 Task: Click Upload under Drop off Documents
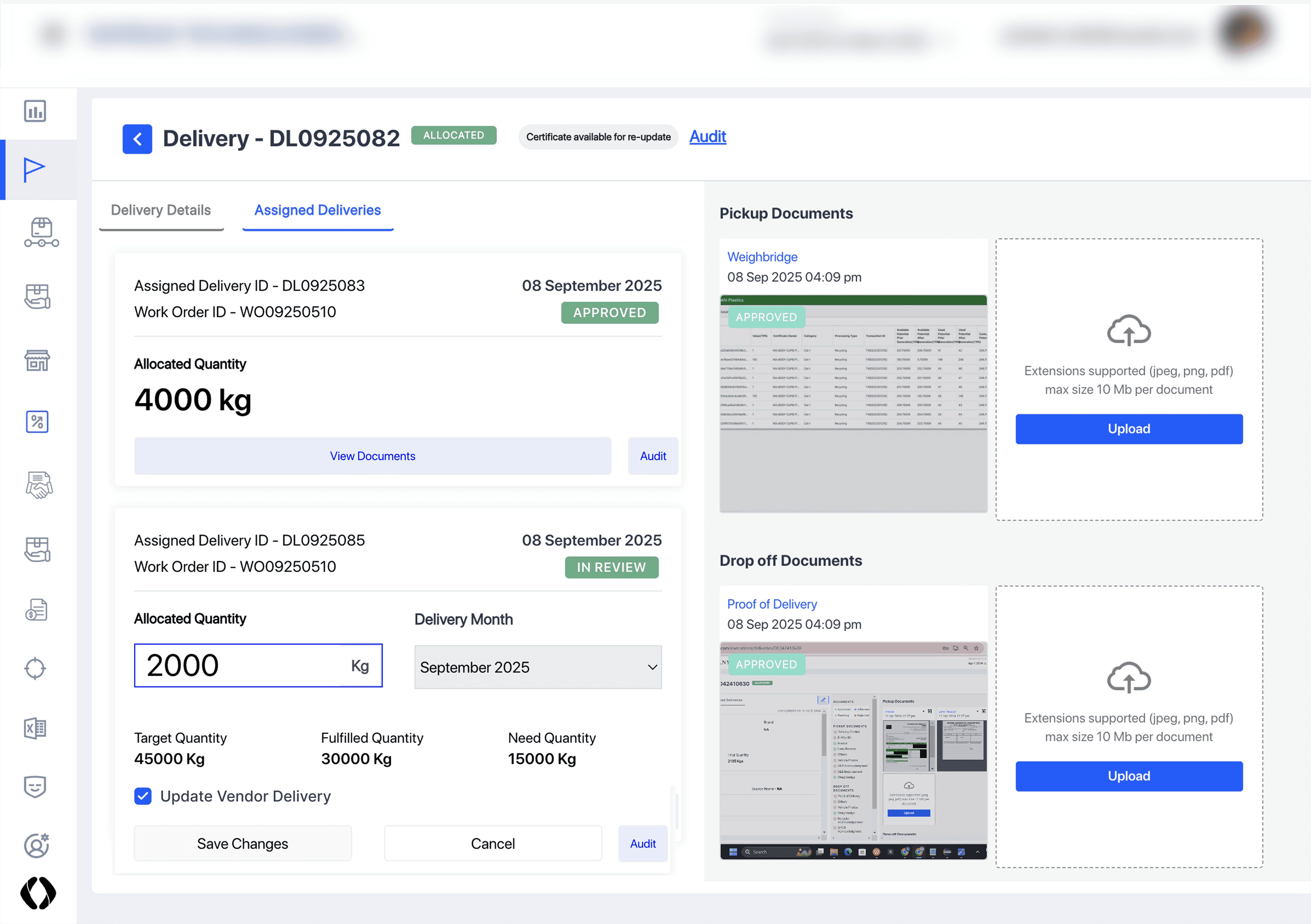(1128, 776)
